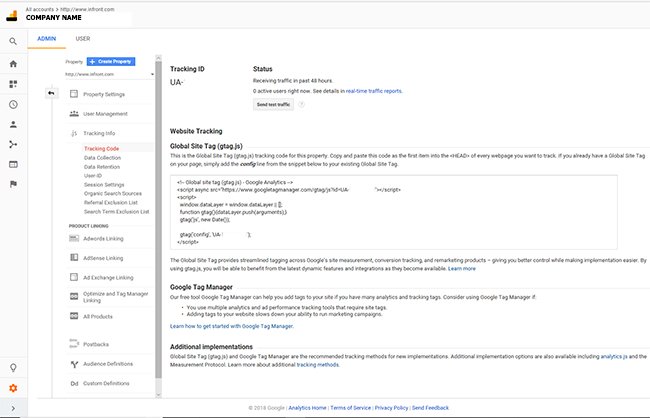650x418 pixels.
Task: Click the help icon beside Send test traffic
Action: (x=301, y=104)
